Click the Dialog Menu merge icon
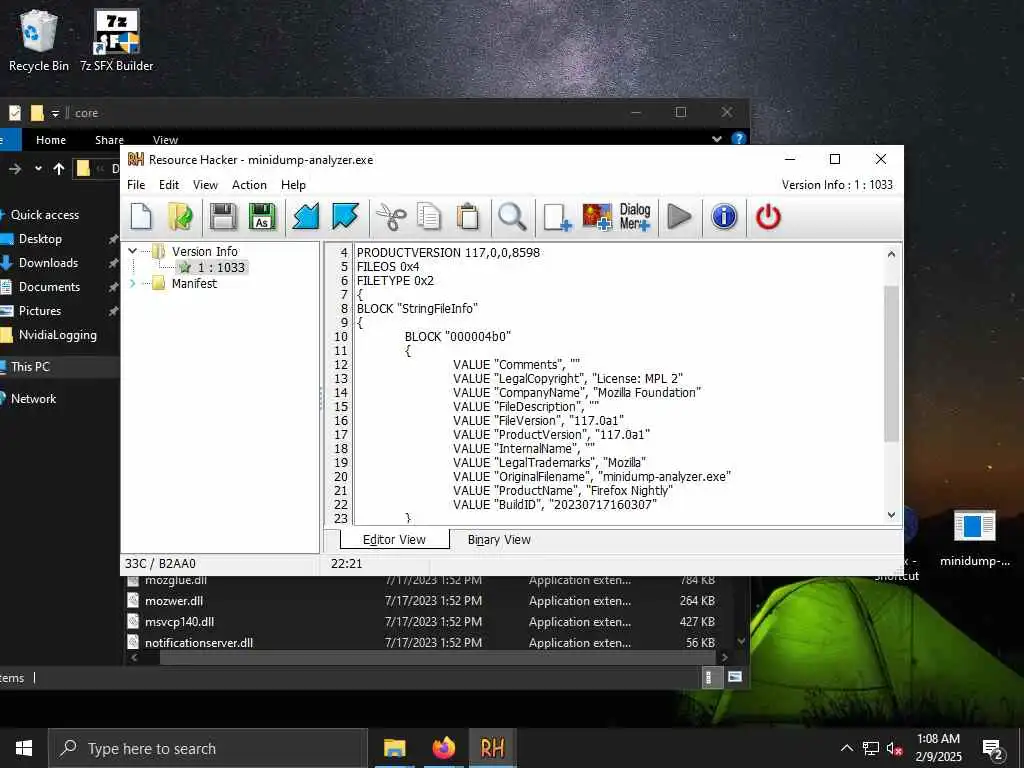This screenshot has height=768, width=1024. (635, 217)
